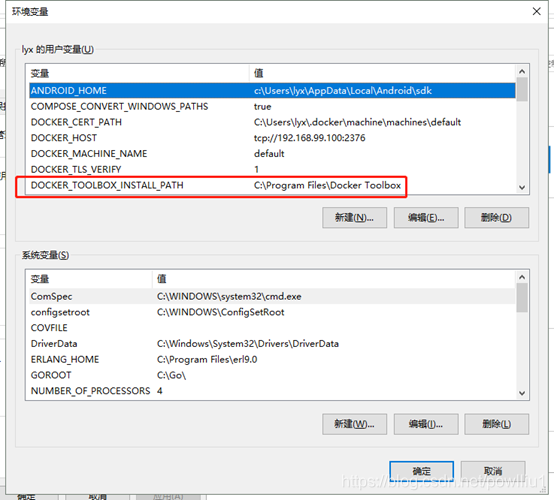Image resolution: width=554 pixels, height=500 pixels.
Task: Select the ERLANG_HOME system variable row
Action: [272, 359]
